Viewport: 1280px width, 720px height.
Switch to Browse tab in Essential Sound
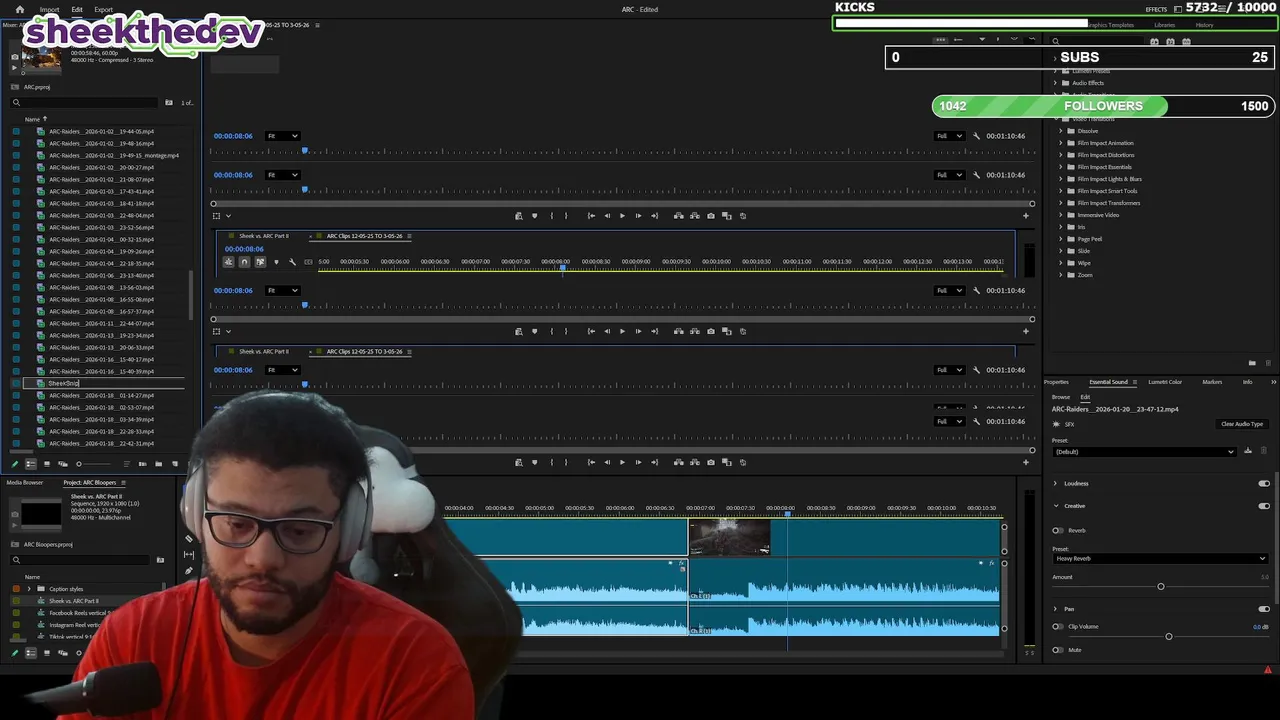click(1061, 397)
